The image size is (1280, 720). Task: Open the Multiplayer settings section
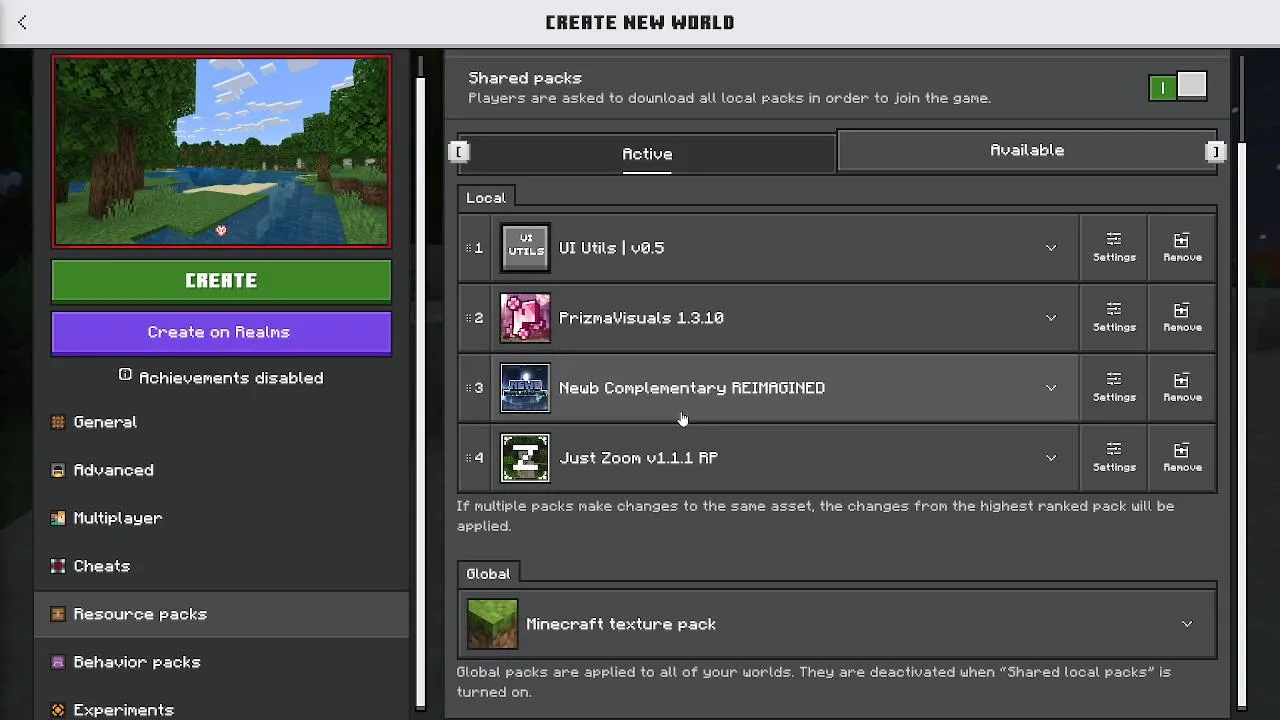(221, 518)
